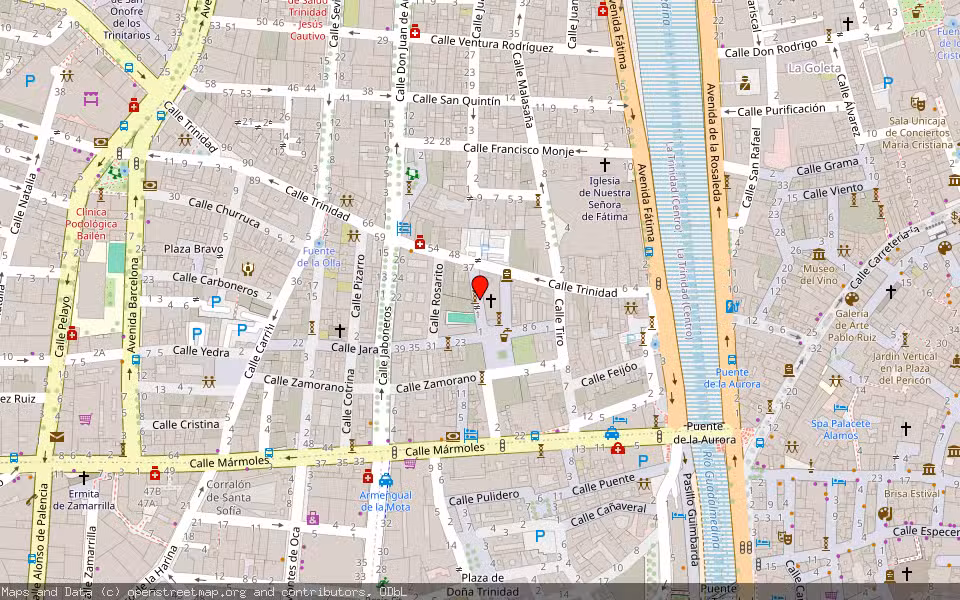Image resolution: width=960 pixels, height=600 pixels.
Task: Click the blue taxi icon on Calle Mármoles
Action: tap(612, 433)
